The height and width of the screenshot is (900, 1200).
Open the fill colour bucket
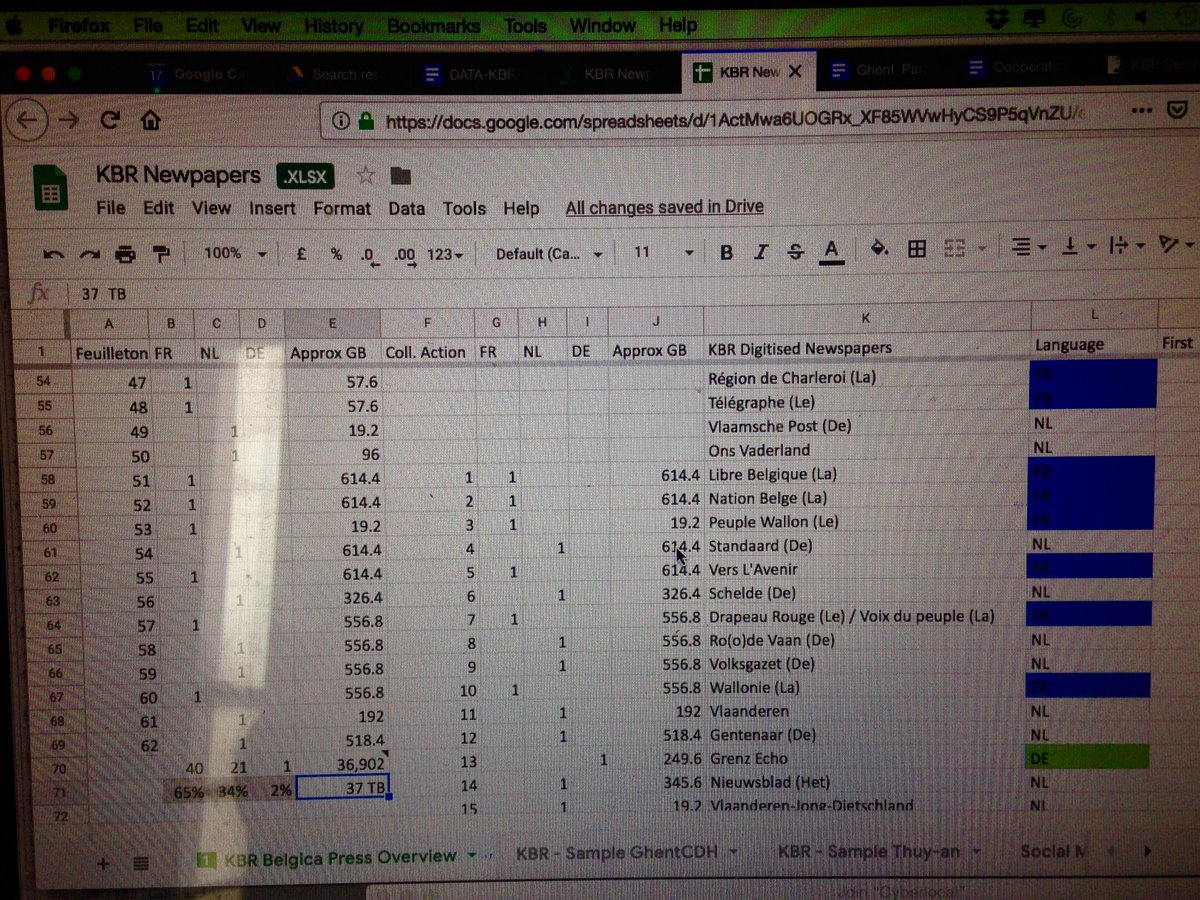coord(879,249)
